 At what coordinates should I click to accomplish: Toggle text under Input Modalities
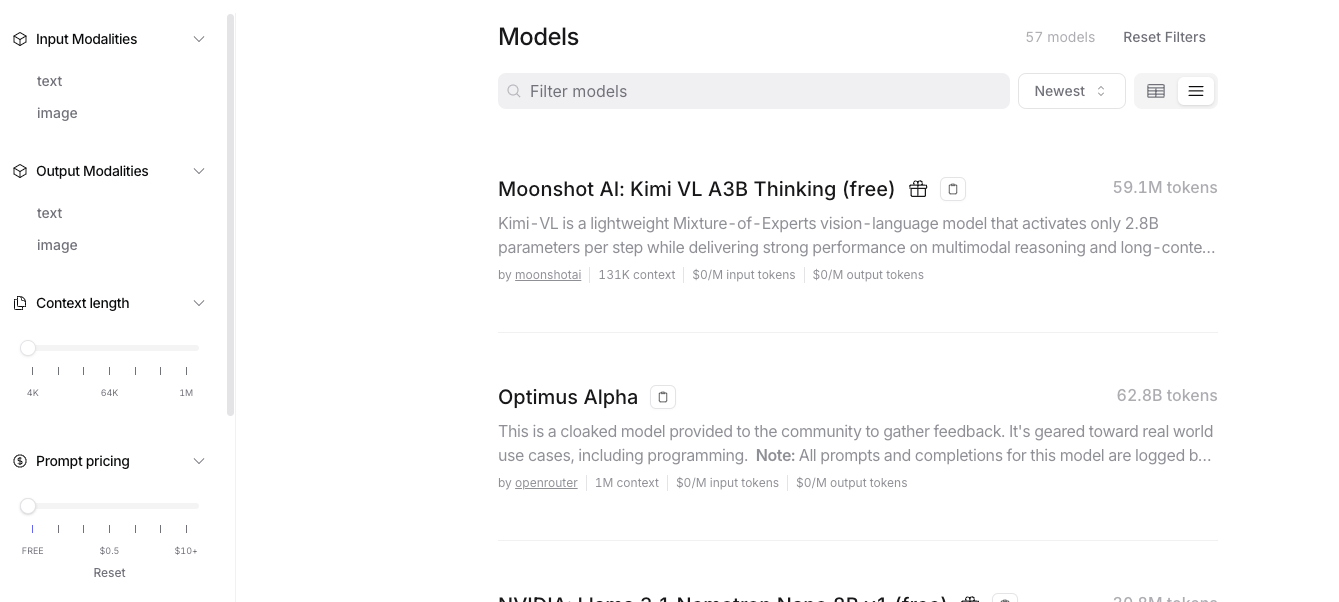(x=50, y=81)
